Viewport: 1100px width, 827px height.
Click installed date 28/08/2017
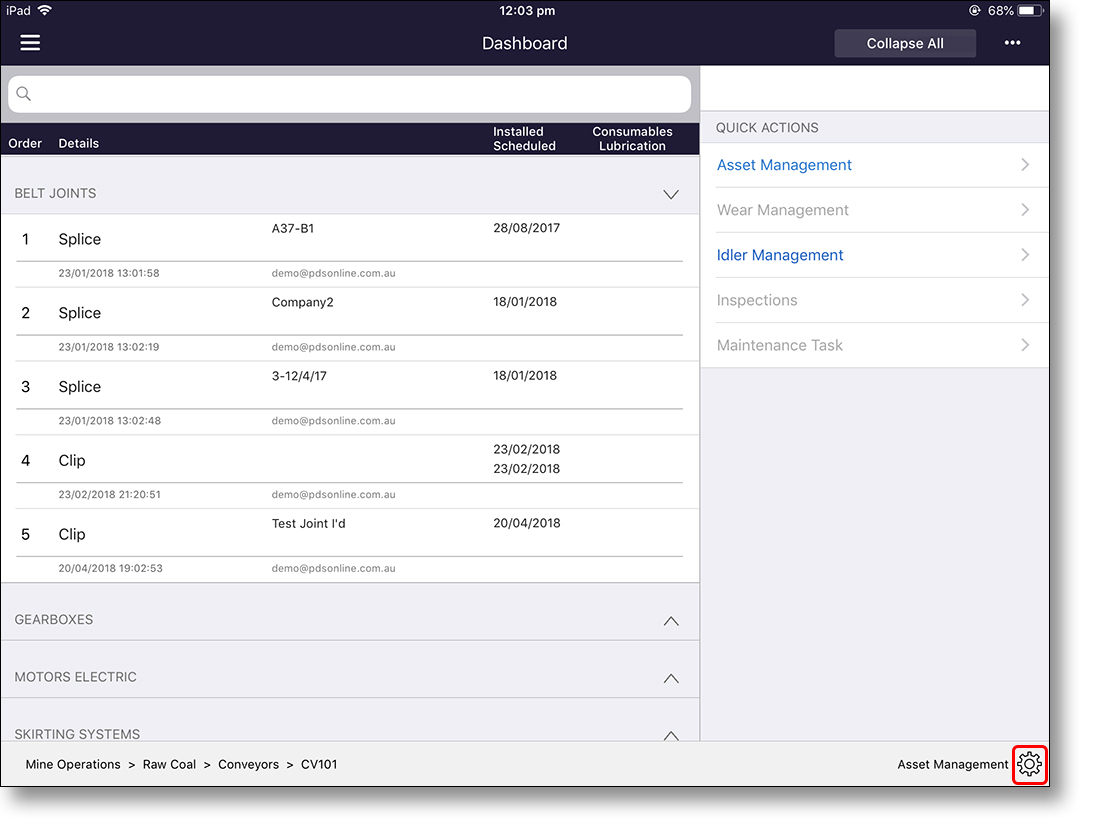pyautogui.click(x=526, y=228)
